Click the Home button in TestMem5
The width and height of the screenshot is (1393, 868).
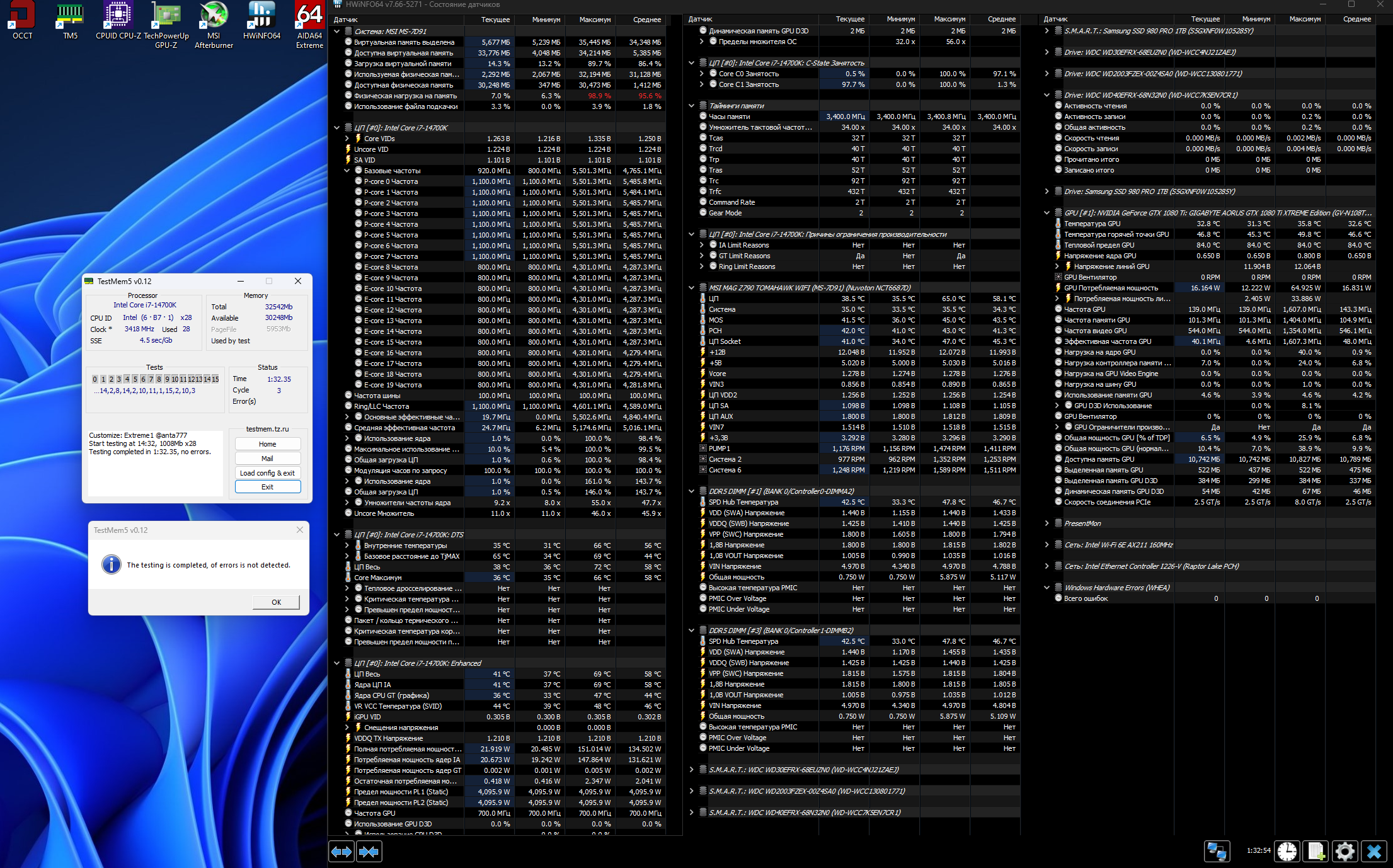[x=267, y=444]
